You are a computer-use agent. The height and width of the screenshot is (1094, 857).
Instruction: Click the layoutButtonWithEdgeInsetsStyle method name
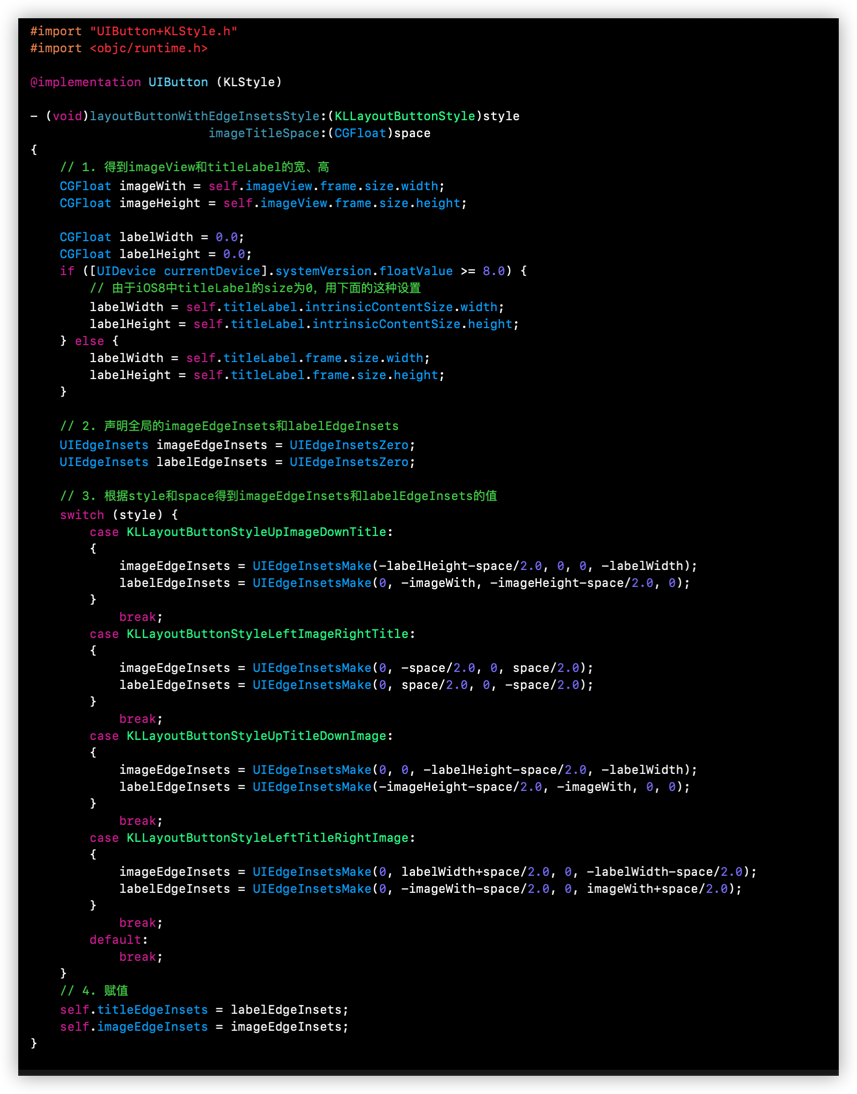point(204,116)
